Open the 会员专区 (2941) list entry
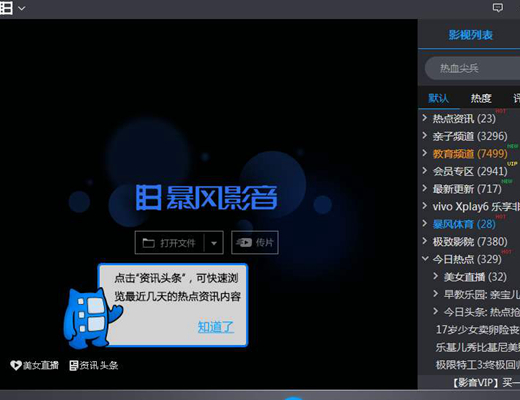This screenshot has width=520, height=400. pos(470,171)
